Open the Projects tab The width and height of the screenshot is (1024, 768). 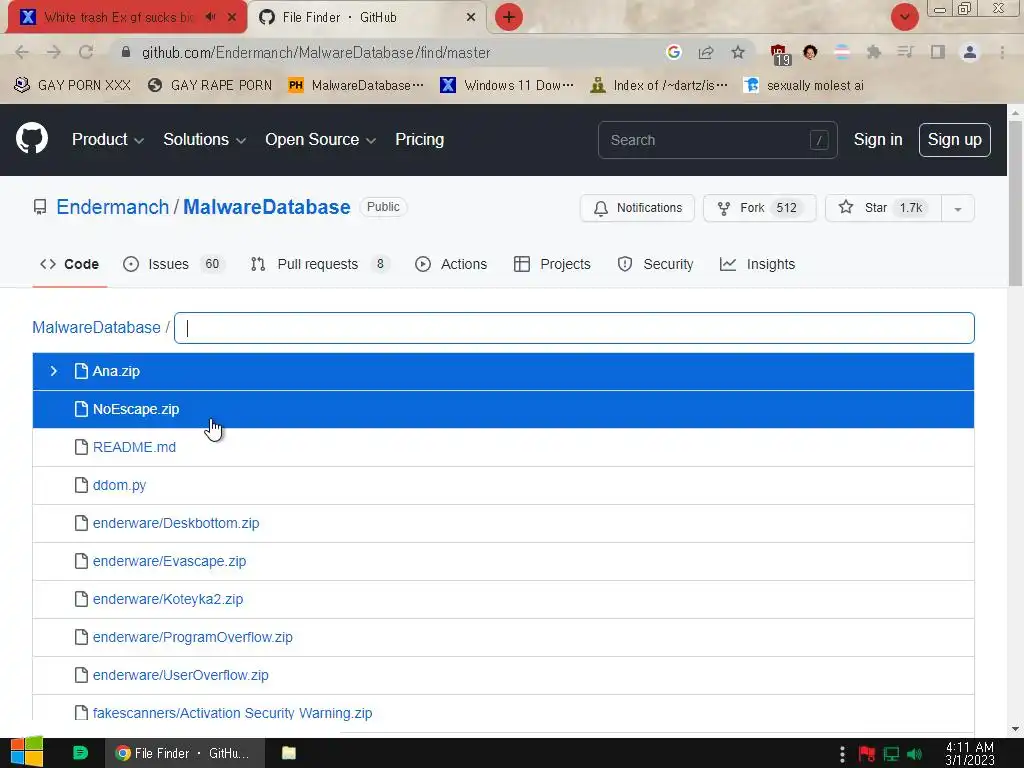coord(552,264)
